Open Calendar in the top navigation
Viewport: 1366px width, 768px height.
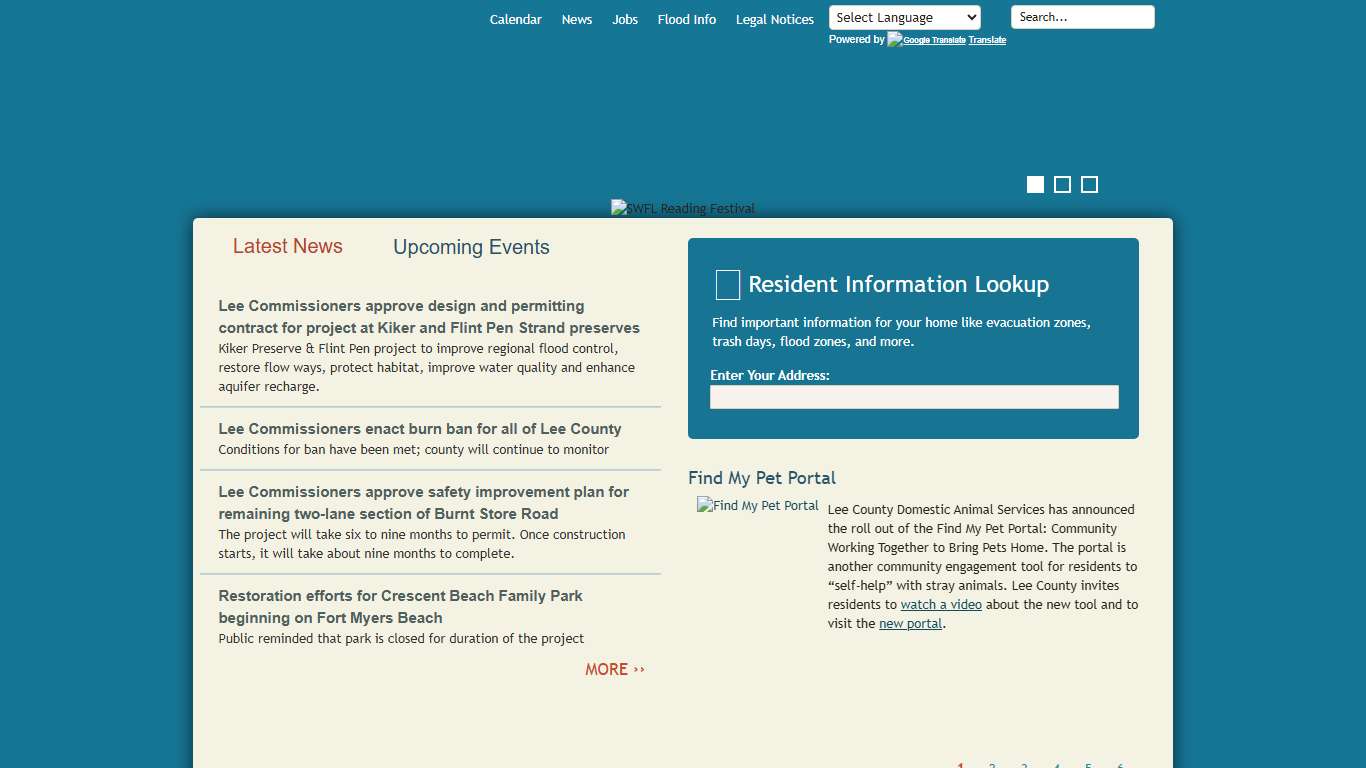coord(515,19)
